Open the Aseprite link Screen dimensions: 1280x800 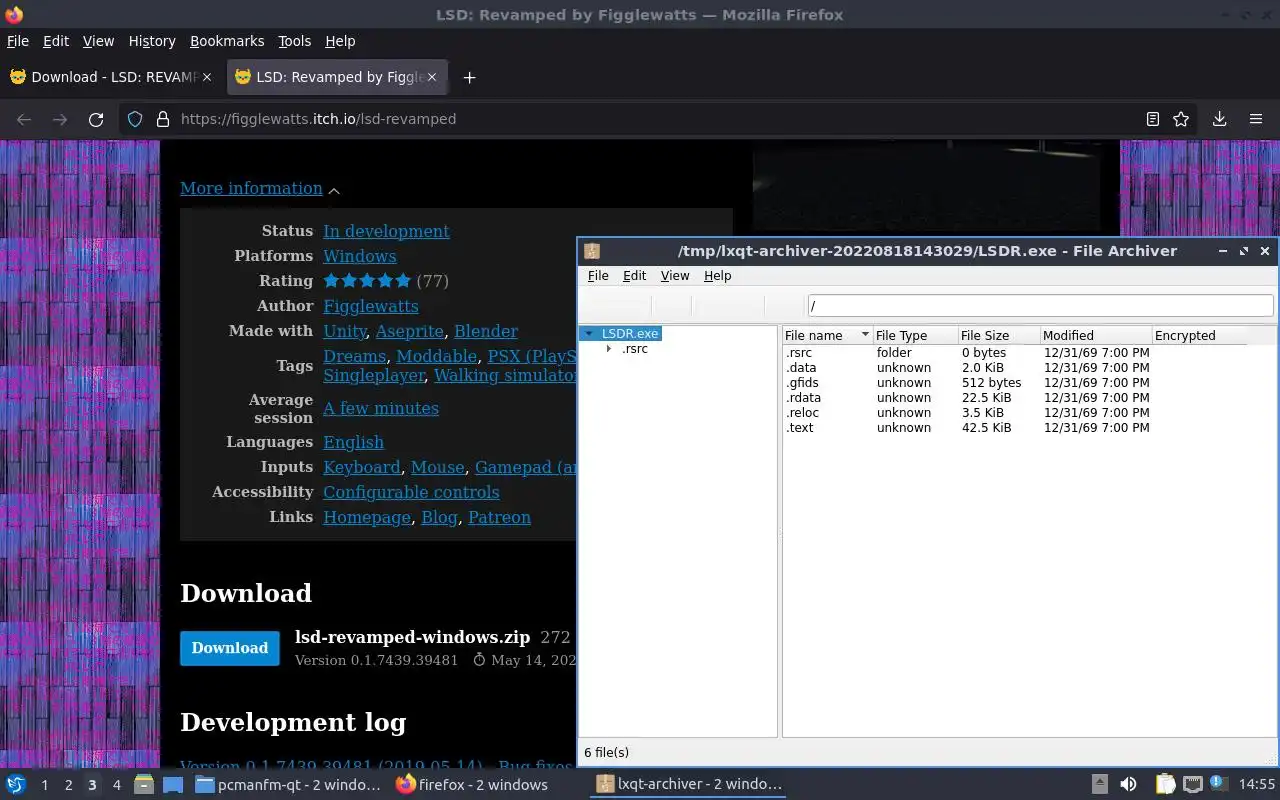tap(410, 331)
